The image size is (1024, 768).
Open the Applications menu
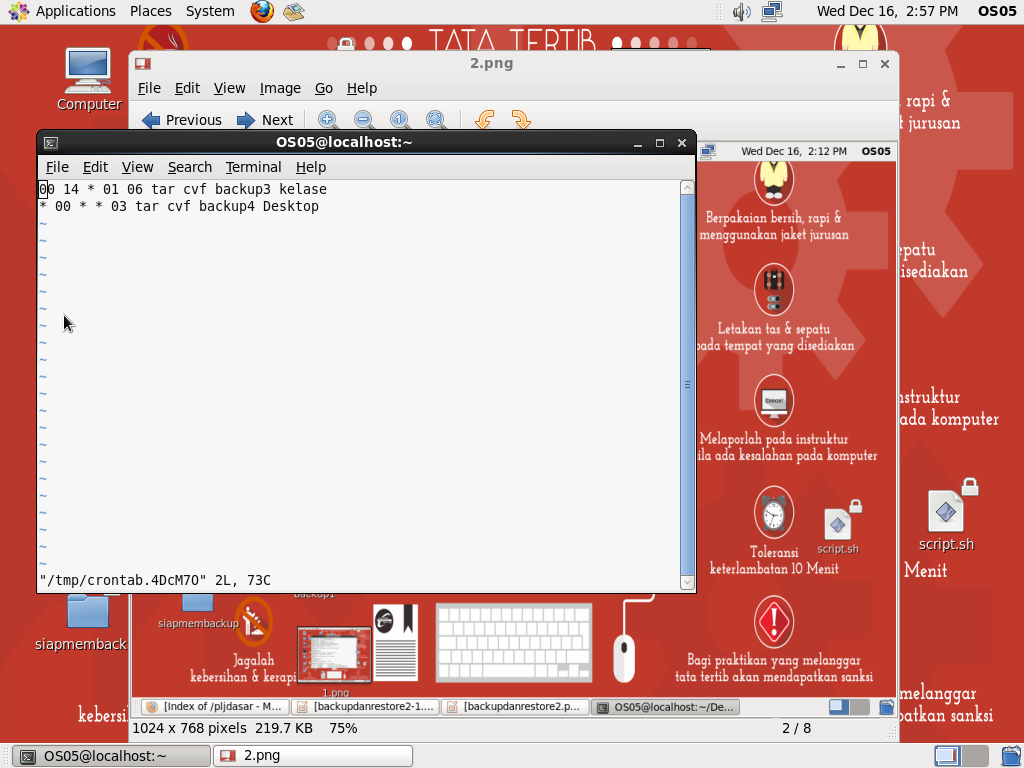[76, 11]
